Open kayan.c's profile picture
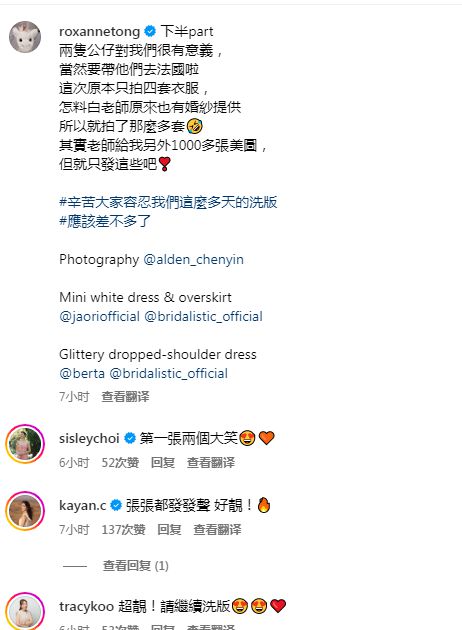This screenshot has height=630, width=462. 25,511
